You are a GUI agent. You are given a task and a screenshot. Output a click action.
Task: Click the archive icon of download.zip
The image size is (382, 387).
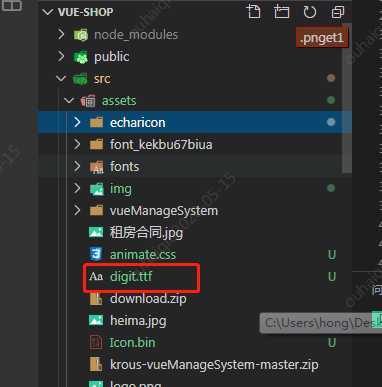(x=96, y=299)
